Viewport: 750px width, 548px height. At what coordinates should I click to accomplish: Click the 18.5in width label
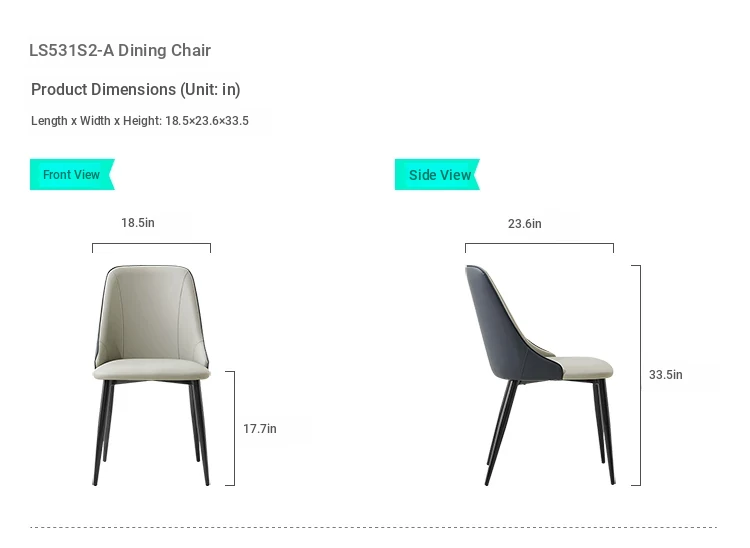coord(138,223)
